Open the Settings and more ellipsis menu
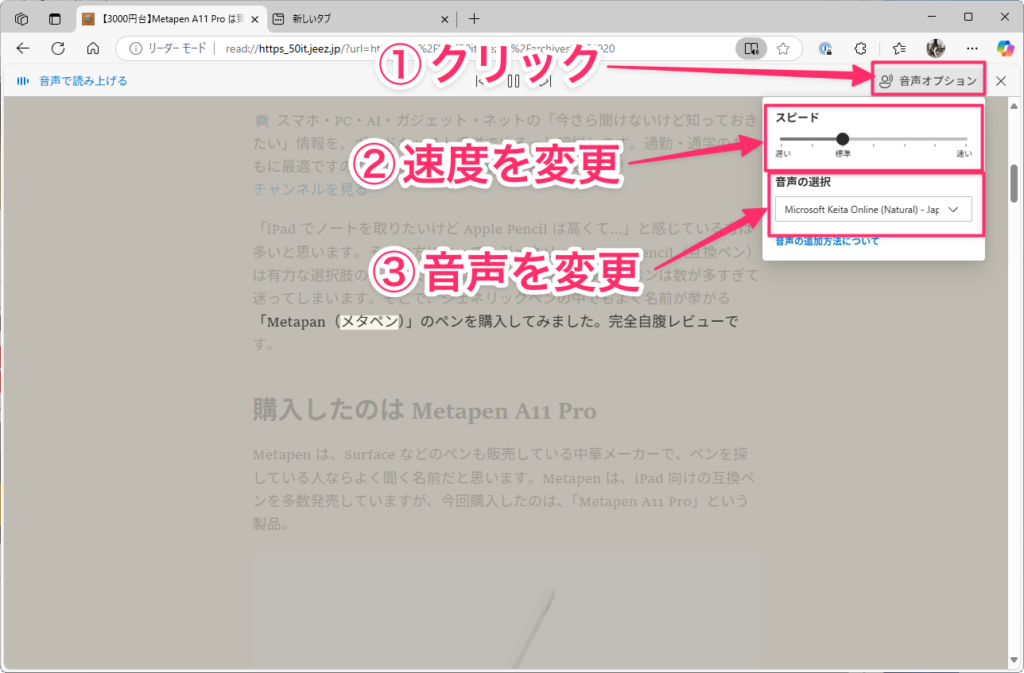Viewport: 1024px width, 673px height. coord(972,48)
